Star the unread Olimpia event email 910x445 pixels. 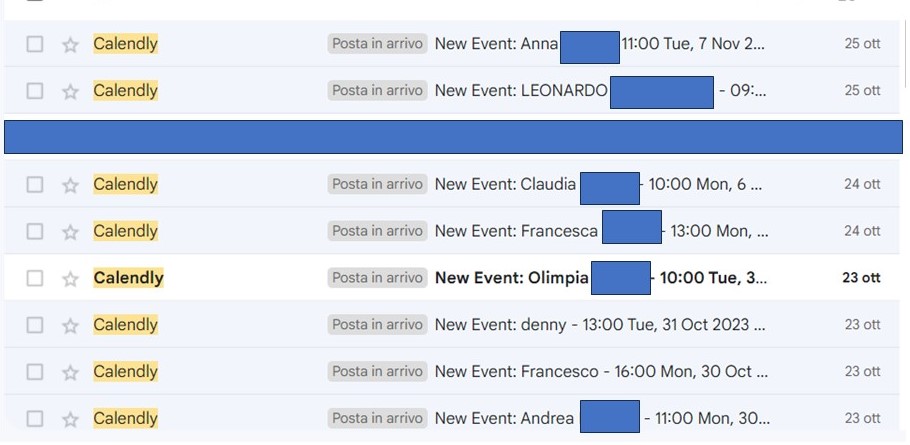click(70, 278)
